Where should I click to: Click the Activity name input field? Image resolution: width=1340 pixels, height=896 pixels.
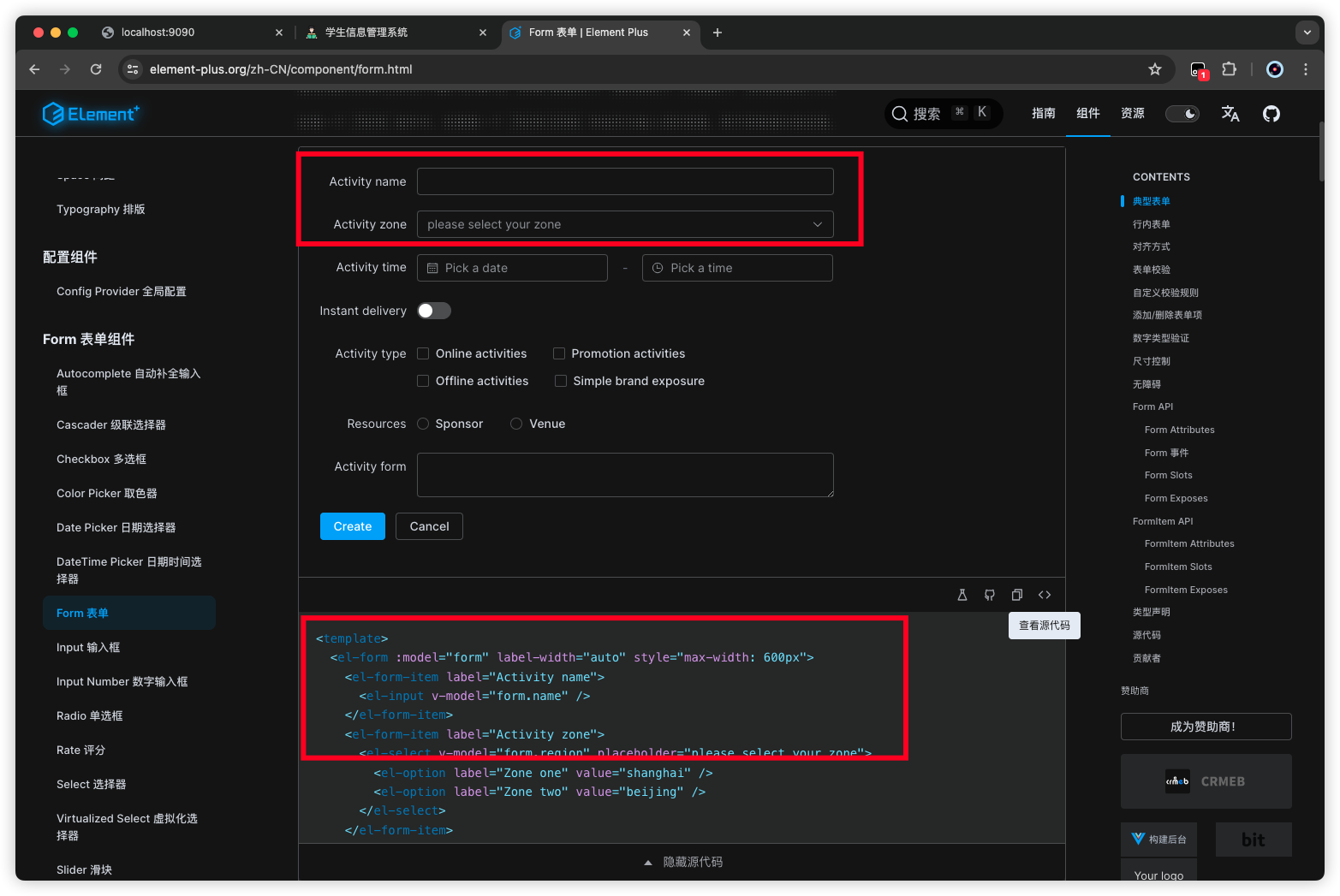click(625, 181)
